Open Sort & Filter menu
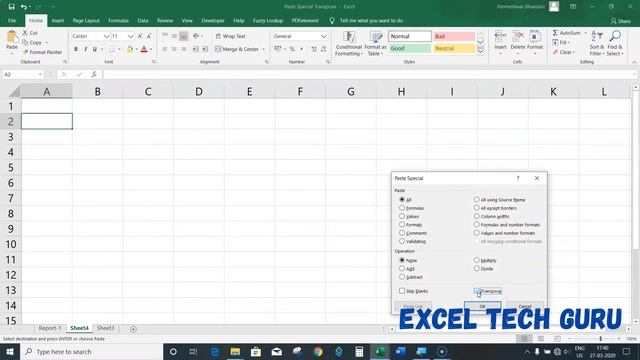 [x=596, y=43]
